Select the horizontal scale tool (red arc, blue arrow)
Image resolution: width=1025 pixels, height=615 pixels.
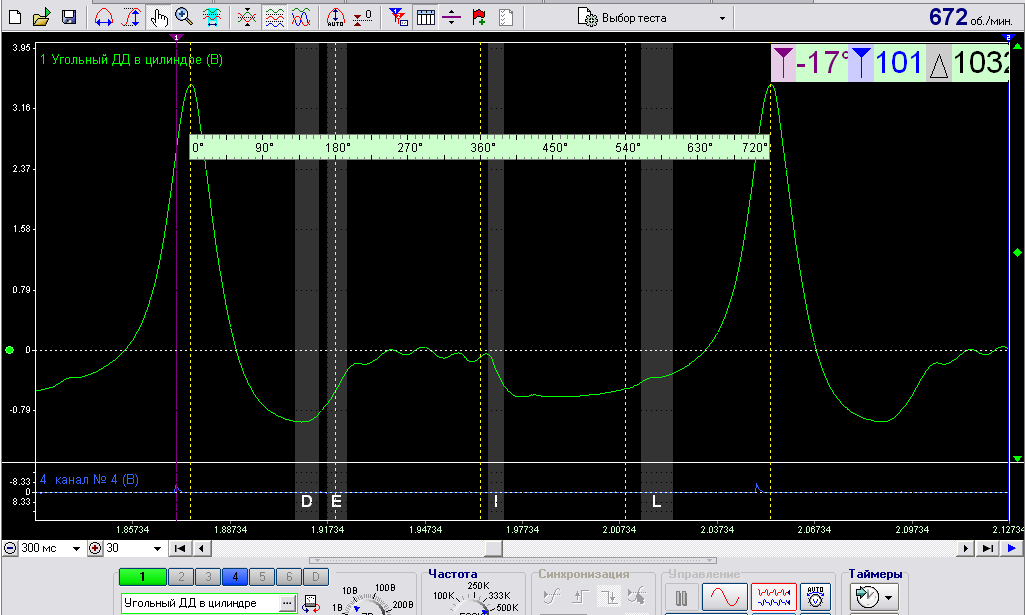tap(103, 17)
